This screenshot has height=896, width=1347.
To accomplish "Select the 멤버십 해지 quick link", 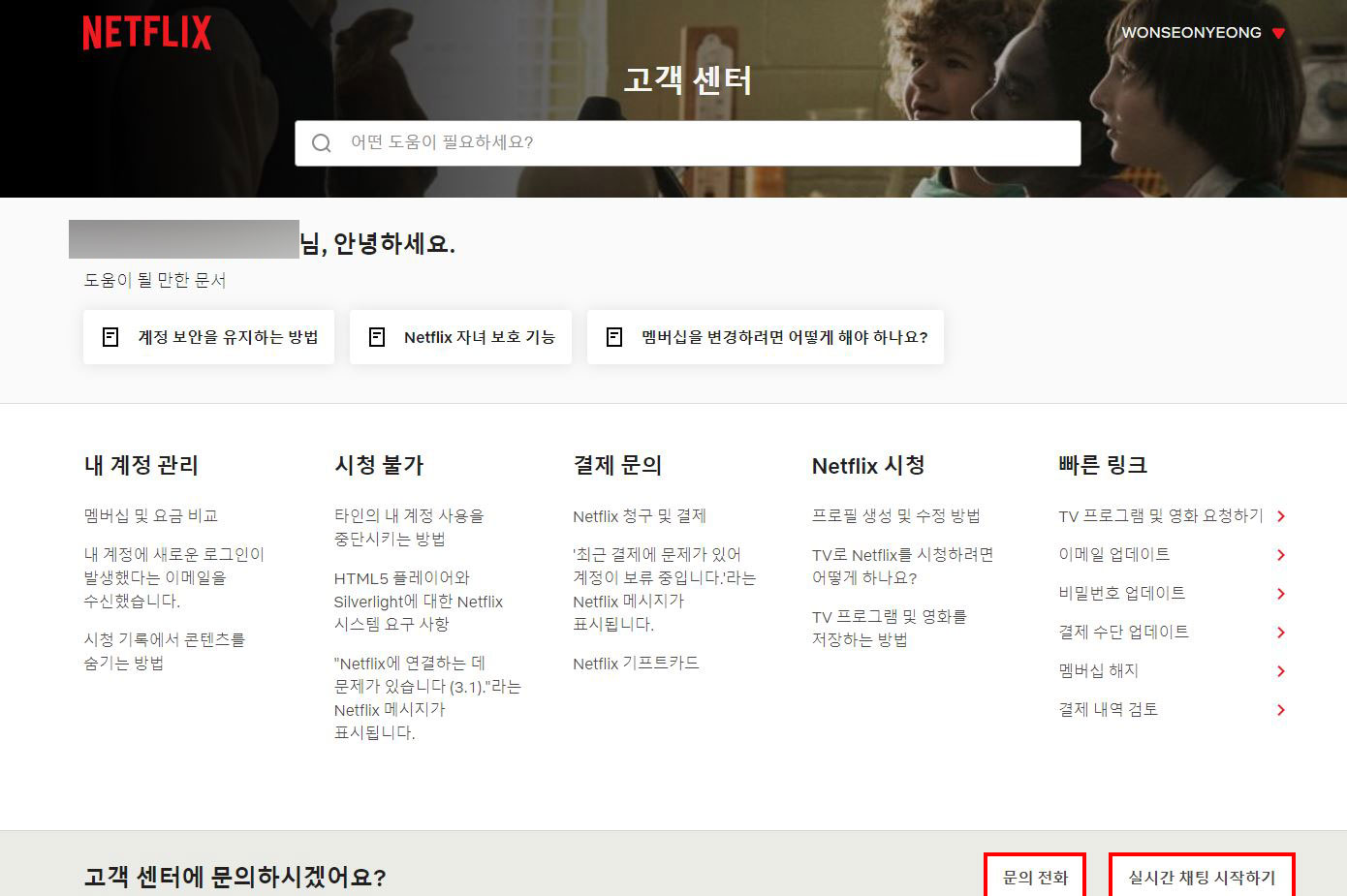I will pyautogui.click(x=1099, y=671).
